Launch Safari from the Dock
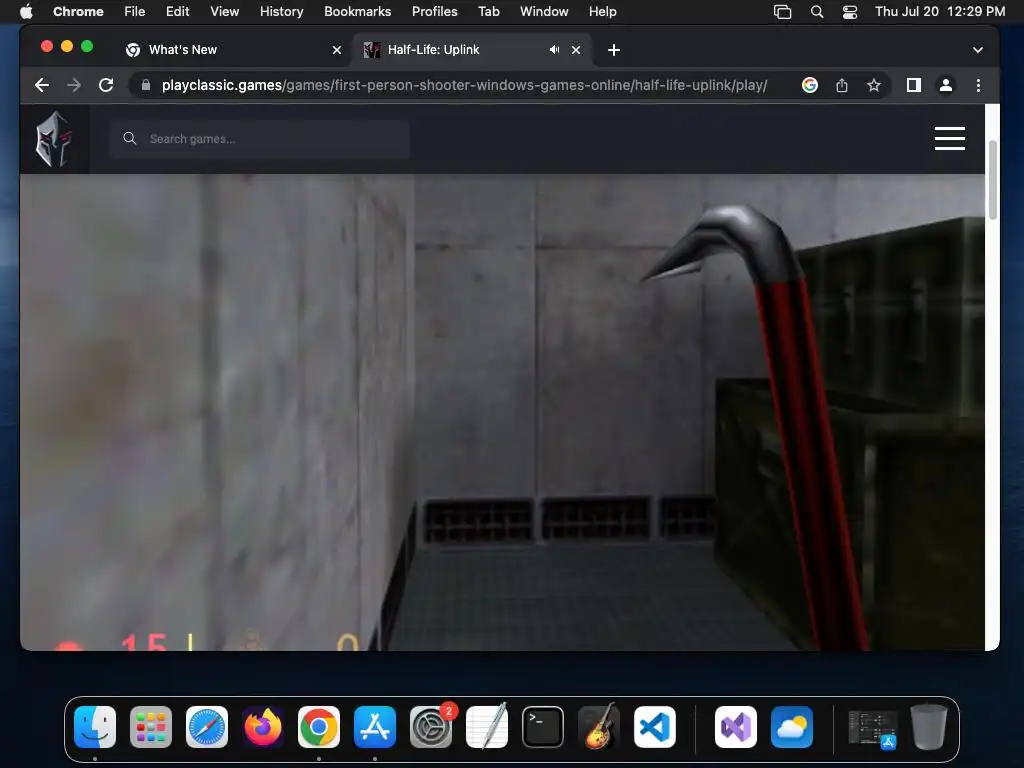This screenshot has width=1024, height=768. [207, 727]
